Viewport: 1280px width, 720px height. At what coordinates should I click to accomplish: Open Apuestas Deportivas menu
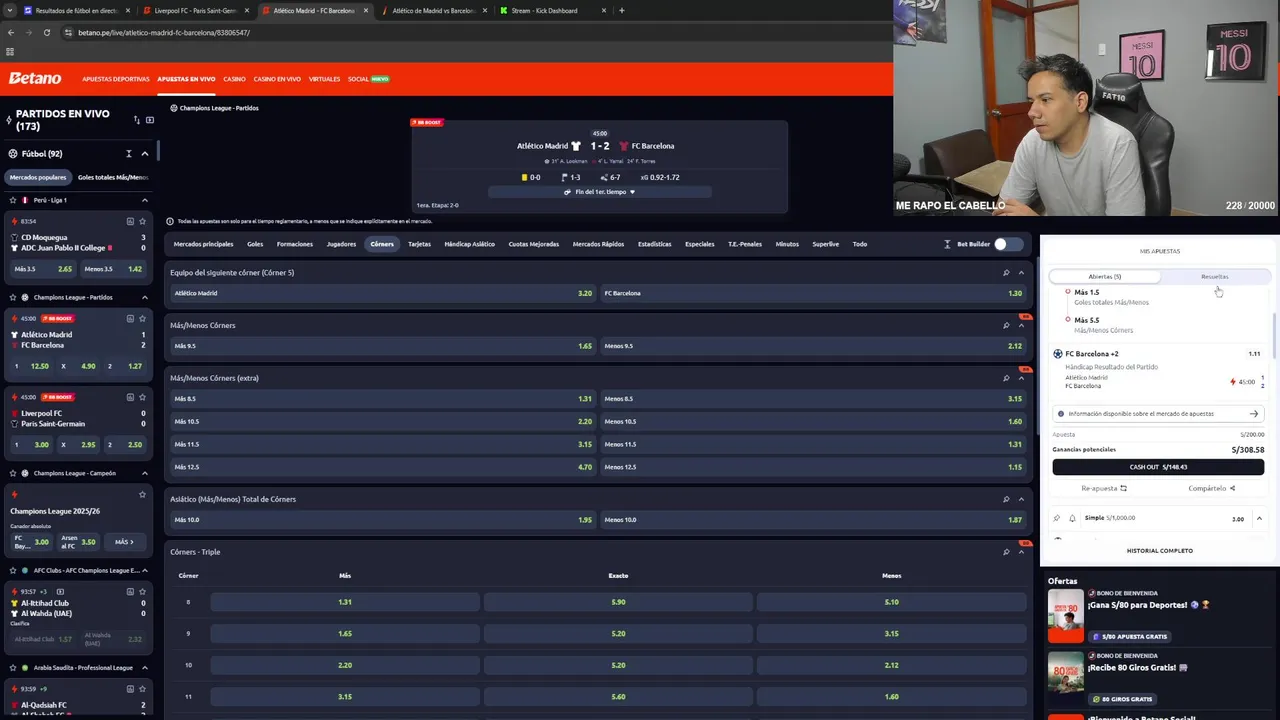point(116,79)
